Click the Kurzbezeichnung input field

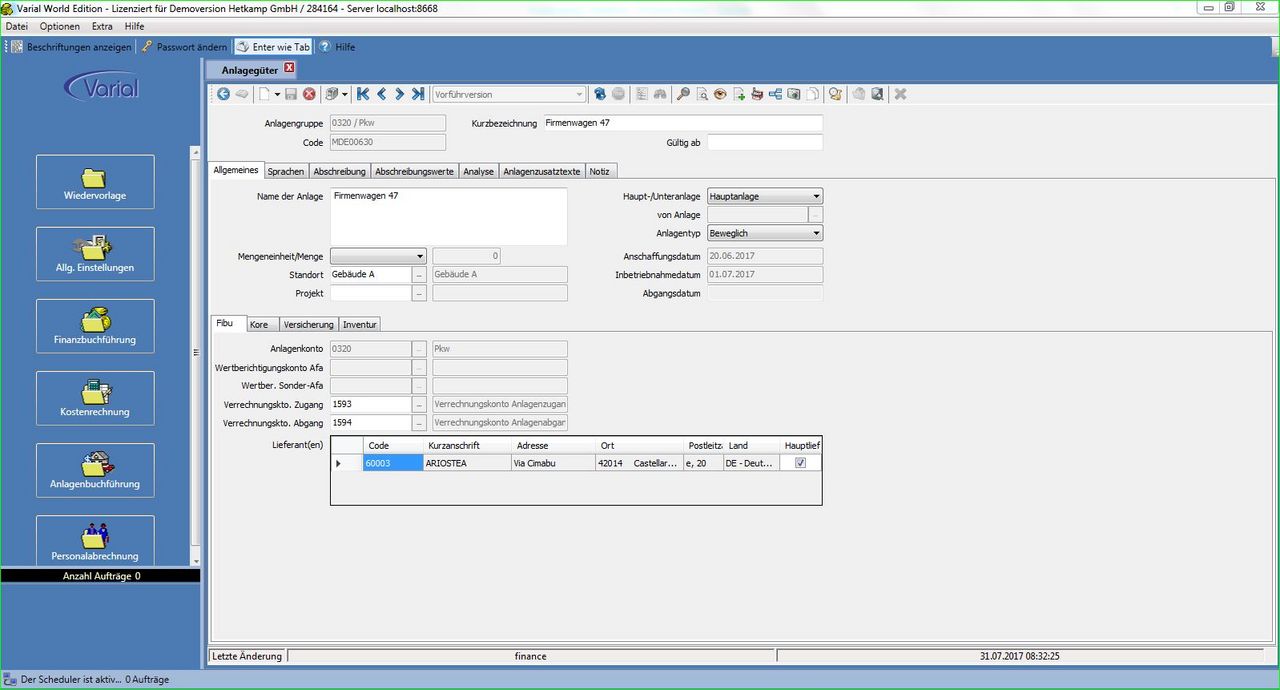[x=682, y=123]
